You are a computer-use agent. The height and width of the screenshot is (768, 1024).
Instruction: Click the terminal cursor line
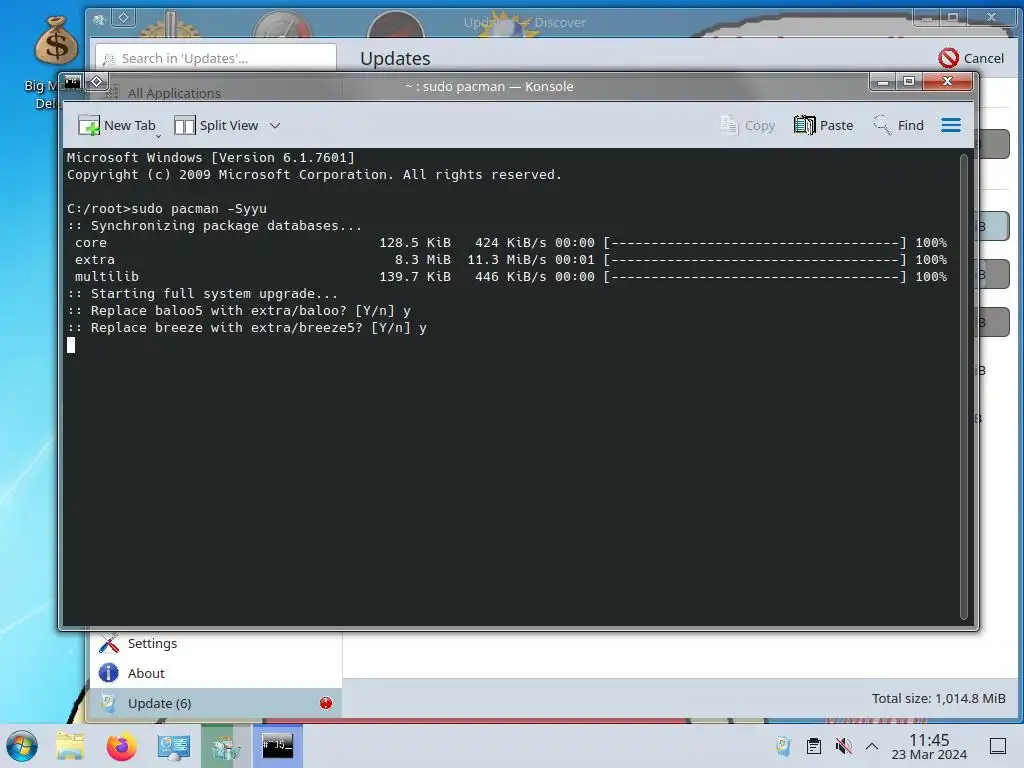pyautogui.click(x=71, y=345)
